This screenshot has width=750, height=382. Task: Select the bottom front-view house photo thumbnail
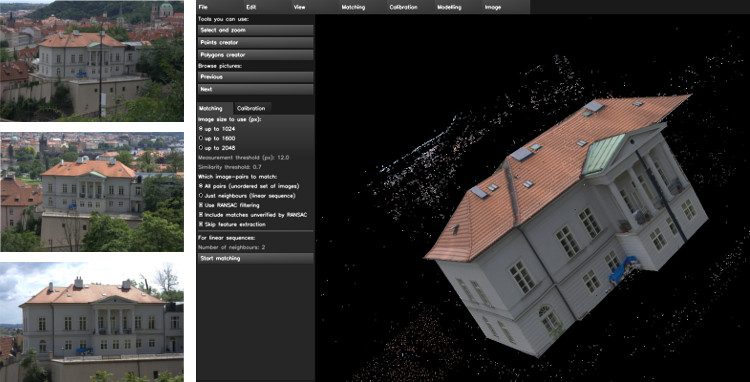tap(92, 322)
